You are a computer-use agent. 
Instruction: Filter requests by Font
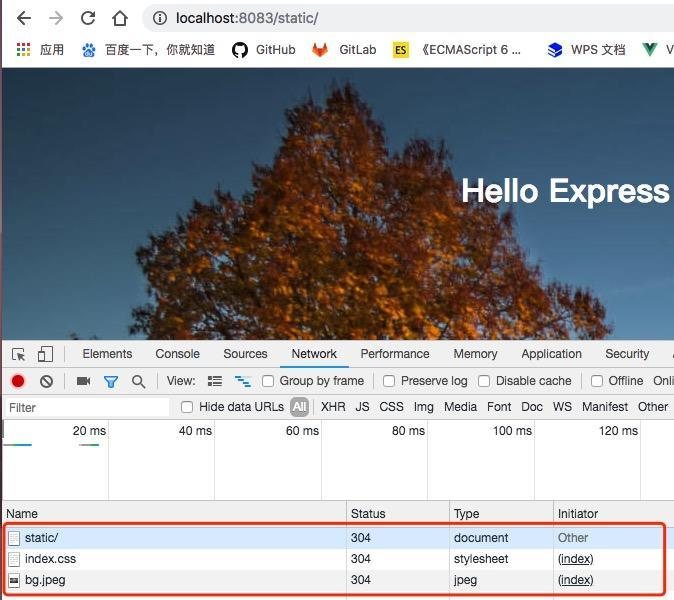click(499, 407)
